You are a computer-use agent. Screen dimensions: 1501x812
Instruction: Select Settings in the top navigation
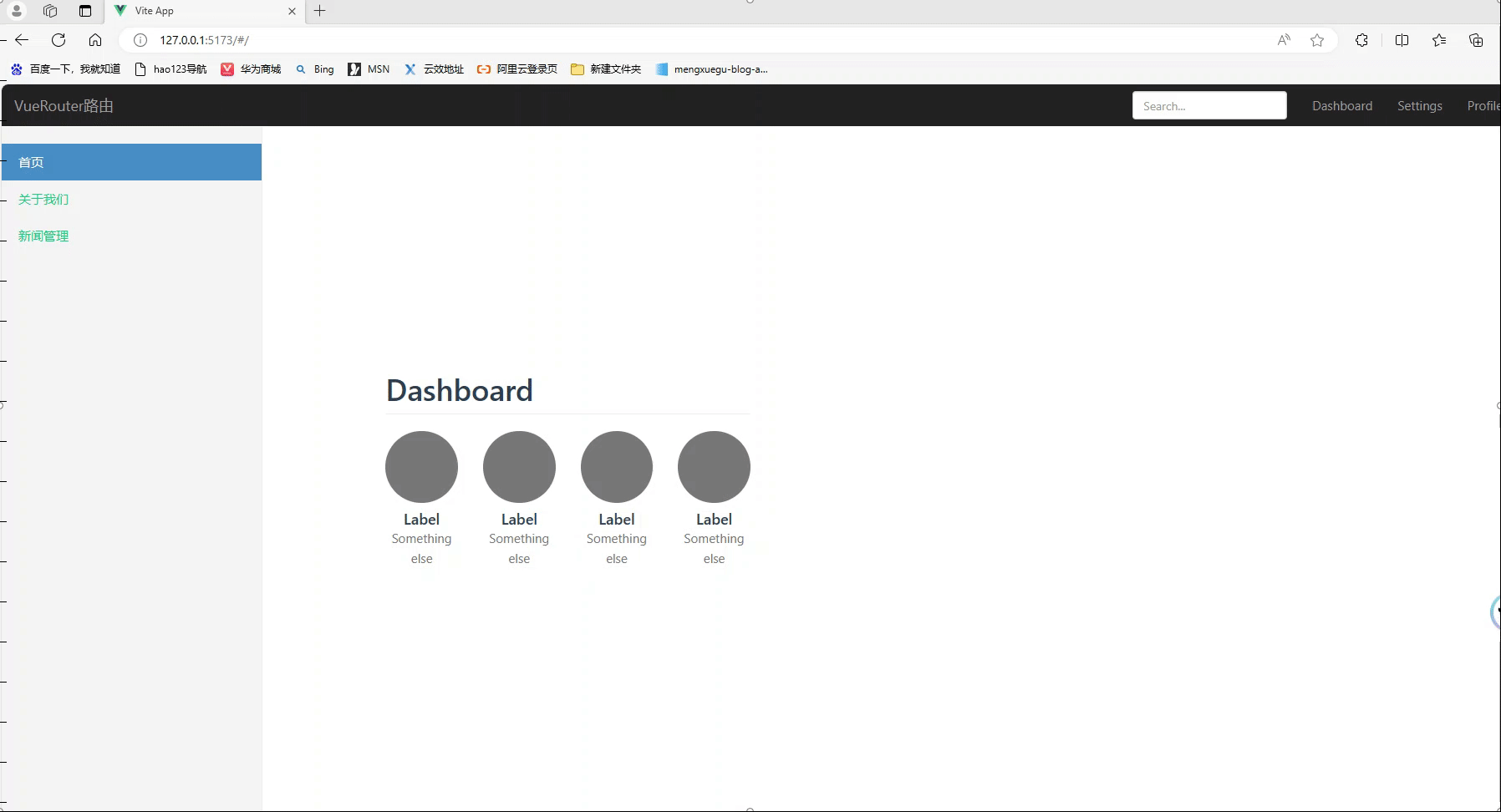click(1419, 105)
